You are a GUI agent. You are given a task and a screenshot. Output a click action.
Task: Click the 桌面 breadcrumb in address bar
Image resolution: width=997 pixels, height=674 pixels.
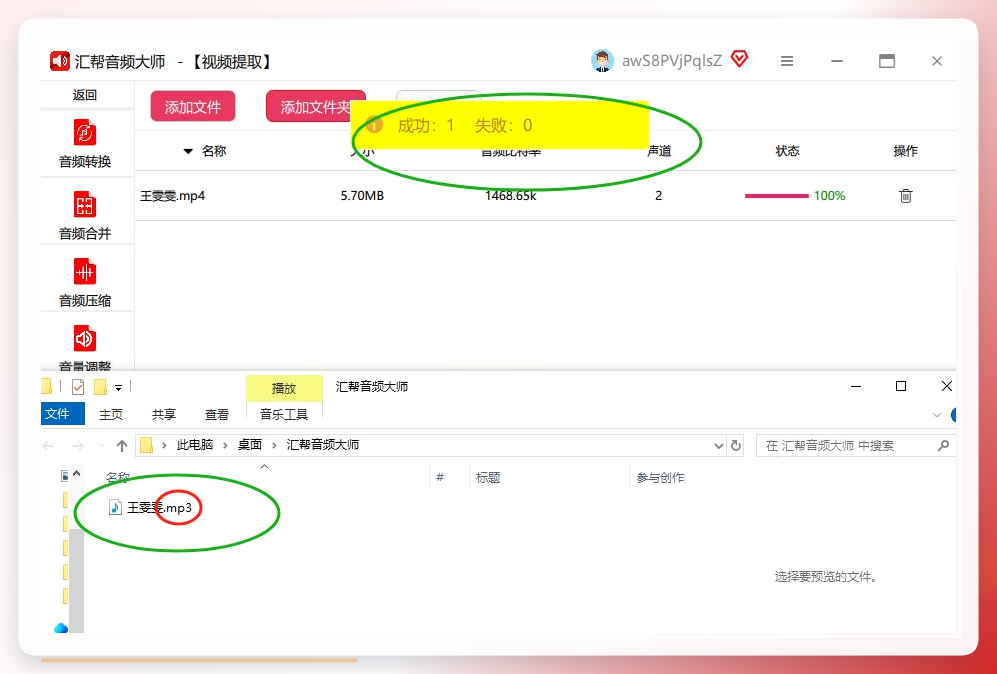tap(250, 445)
